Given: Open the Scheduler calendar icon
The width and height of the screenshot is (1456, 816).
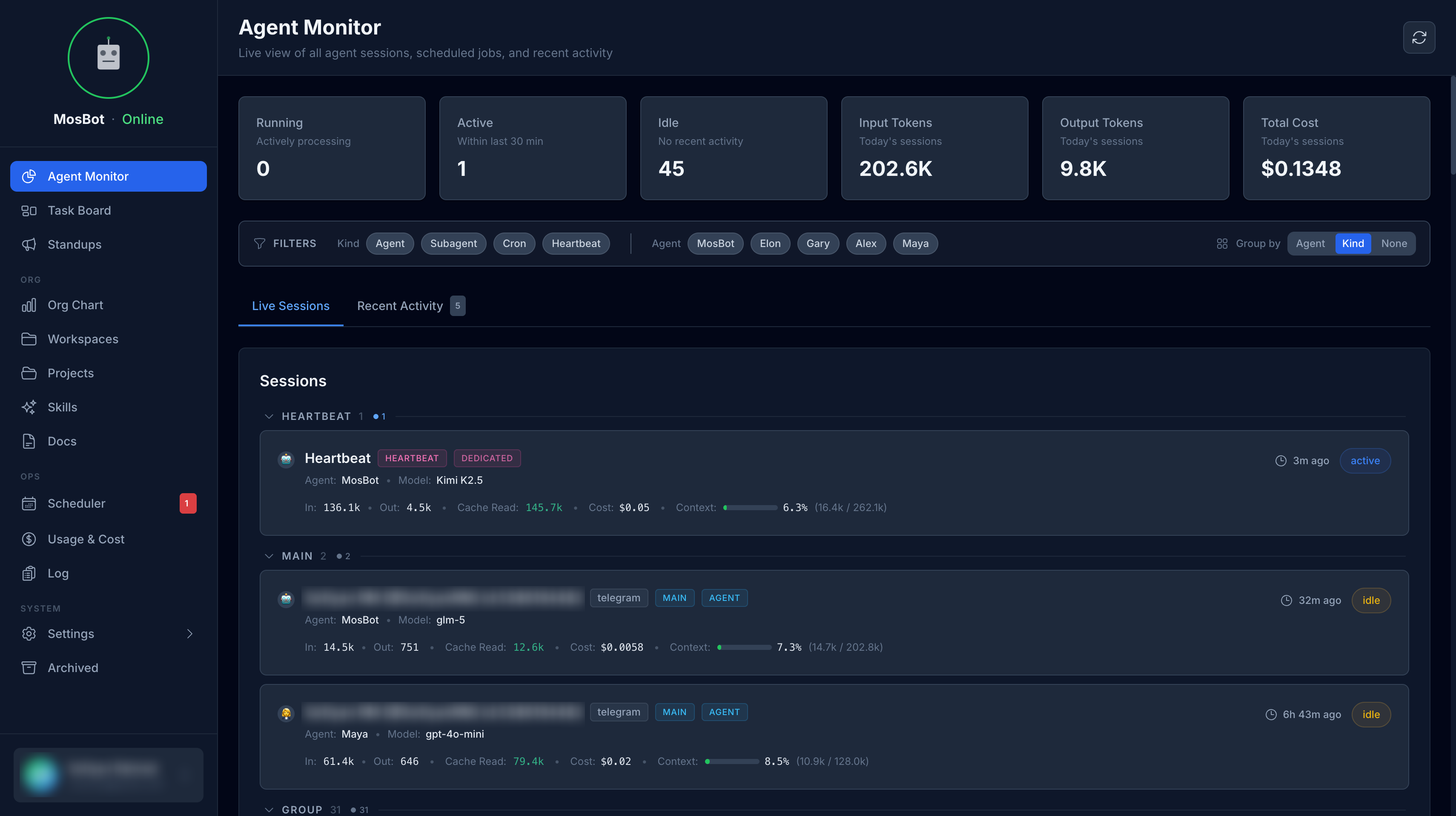Looking at the screenshot, I should click(x=29, y=503).
